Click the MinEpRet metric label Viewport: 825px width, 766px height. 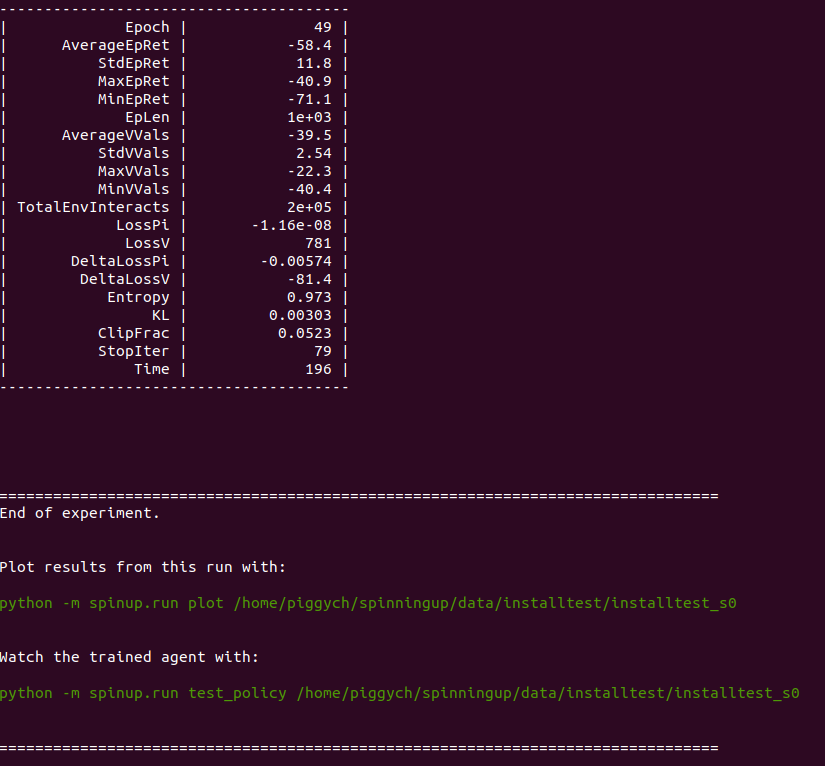tap(135, 99)
